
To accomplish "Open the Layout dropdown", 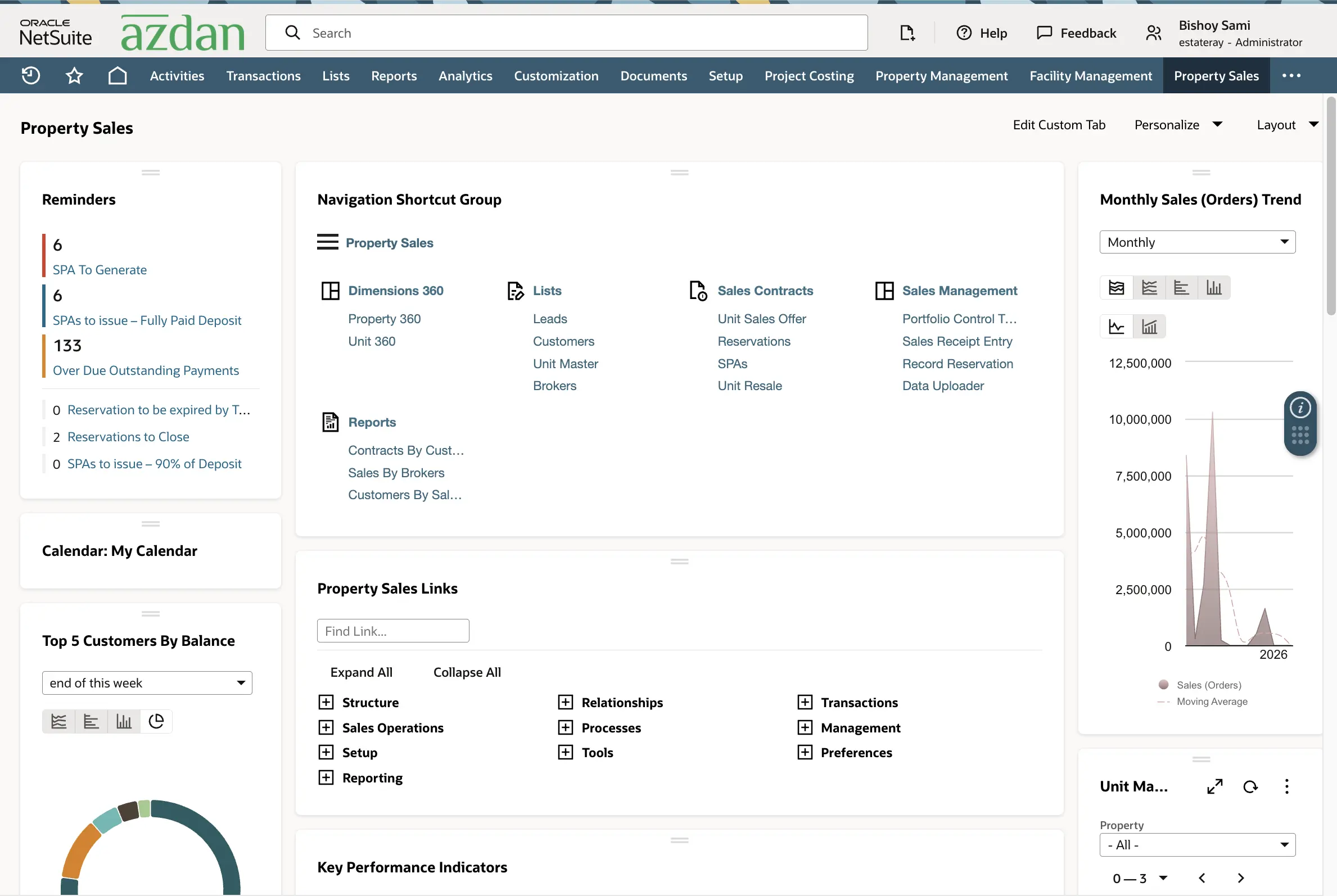I will [x=1288, y=125].
